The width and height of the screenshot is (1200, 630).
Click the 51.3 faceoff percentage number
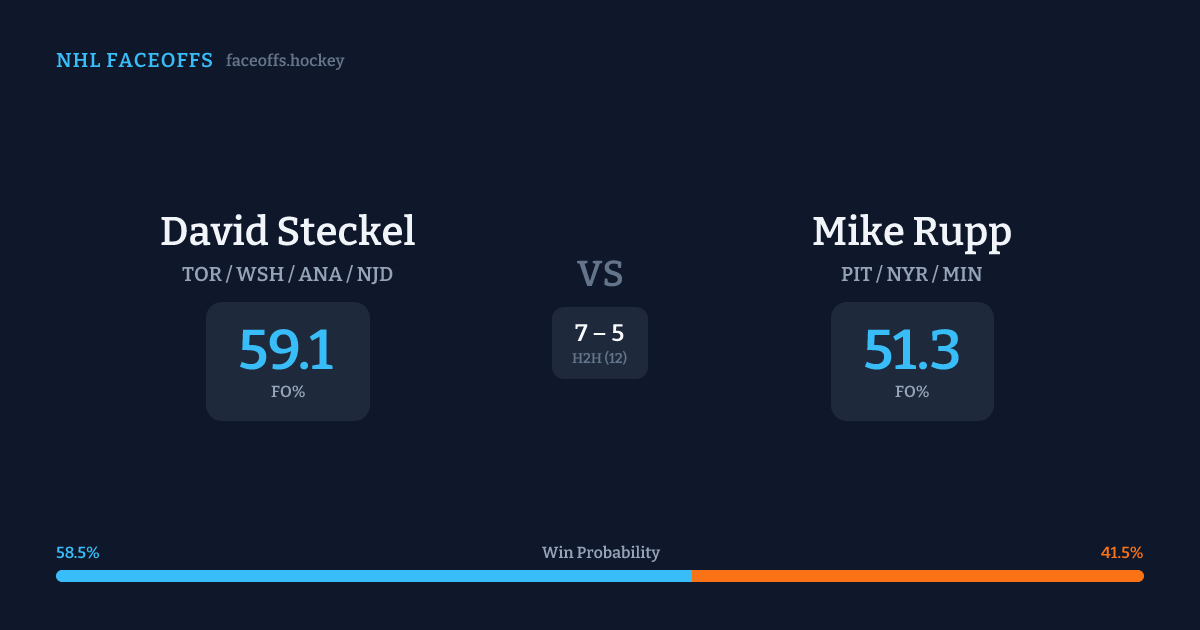tap(912, 350)
